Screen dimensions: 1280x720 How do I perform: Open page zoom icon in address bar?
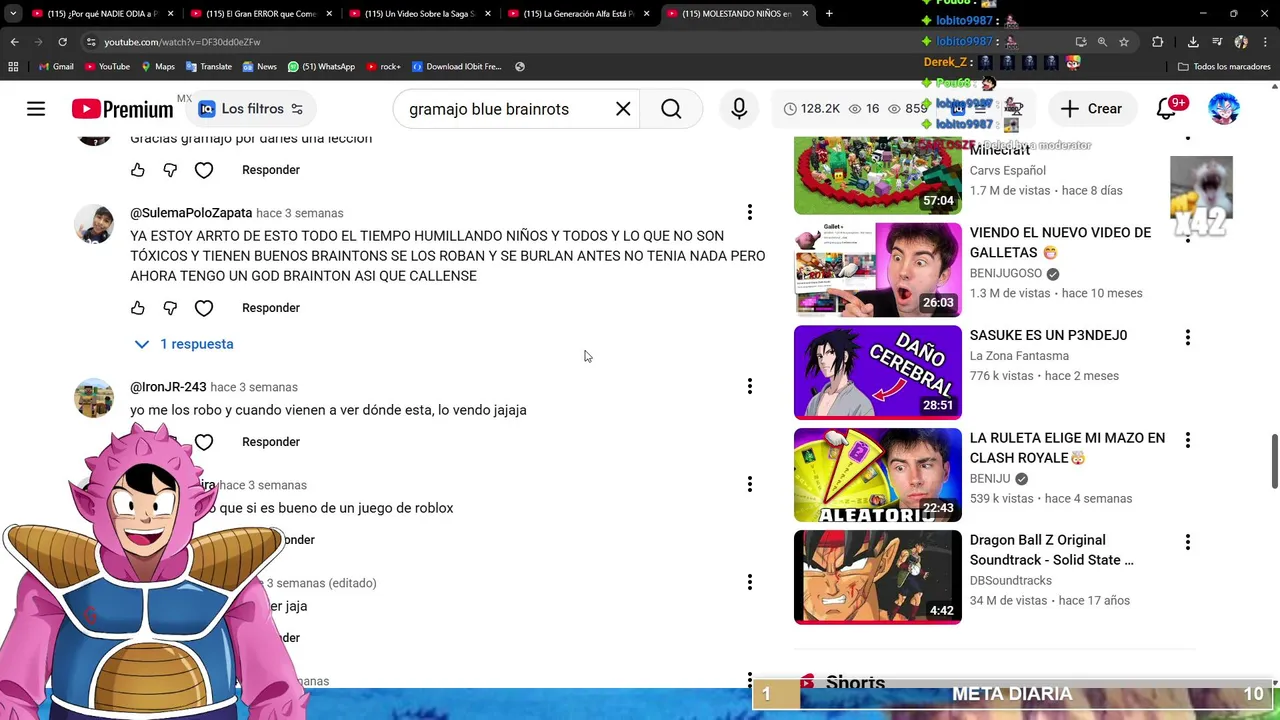tap(1102, 42)
